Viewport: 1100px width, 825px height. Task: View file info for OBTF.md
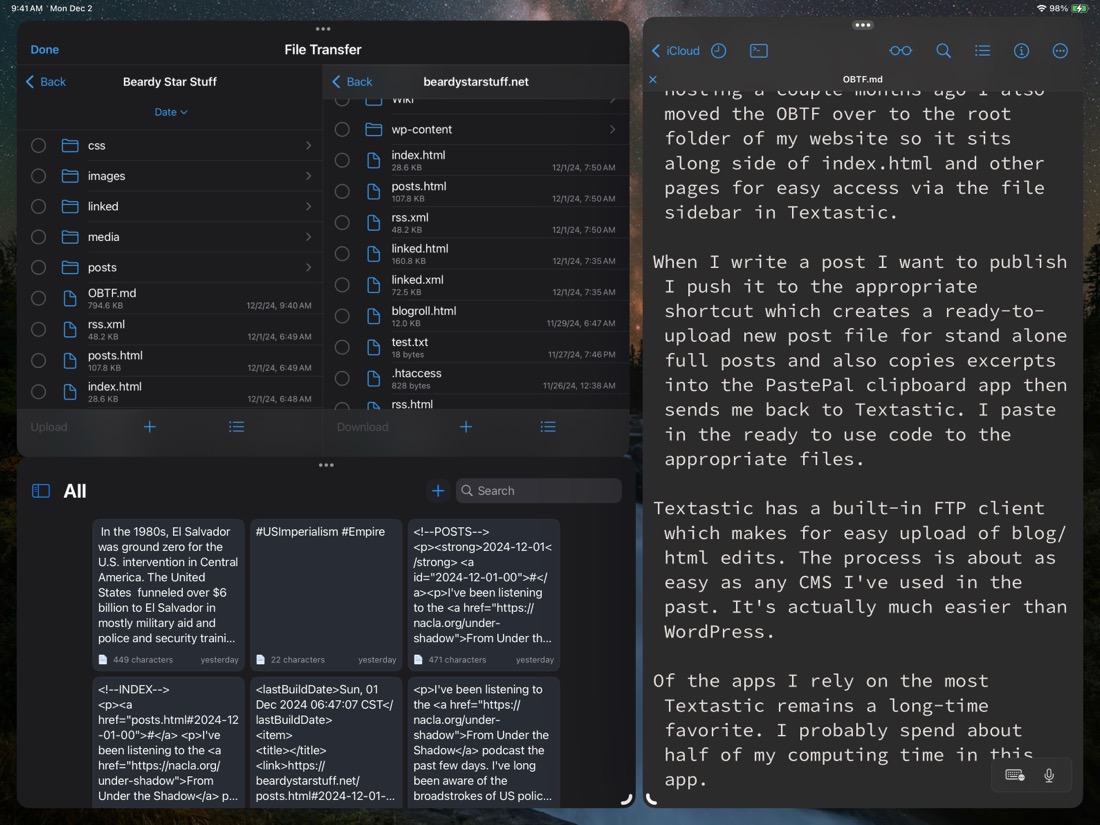[1020, 50]
